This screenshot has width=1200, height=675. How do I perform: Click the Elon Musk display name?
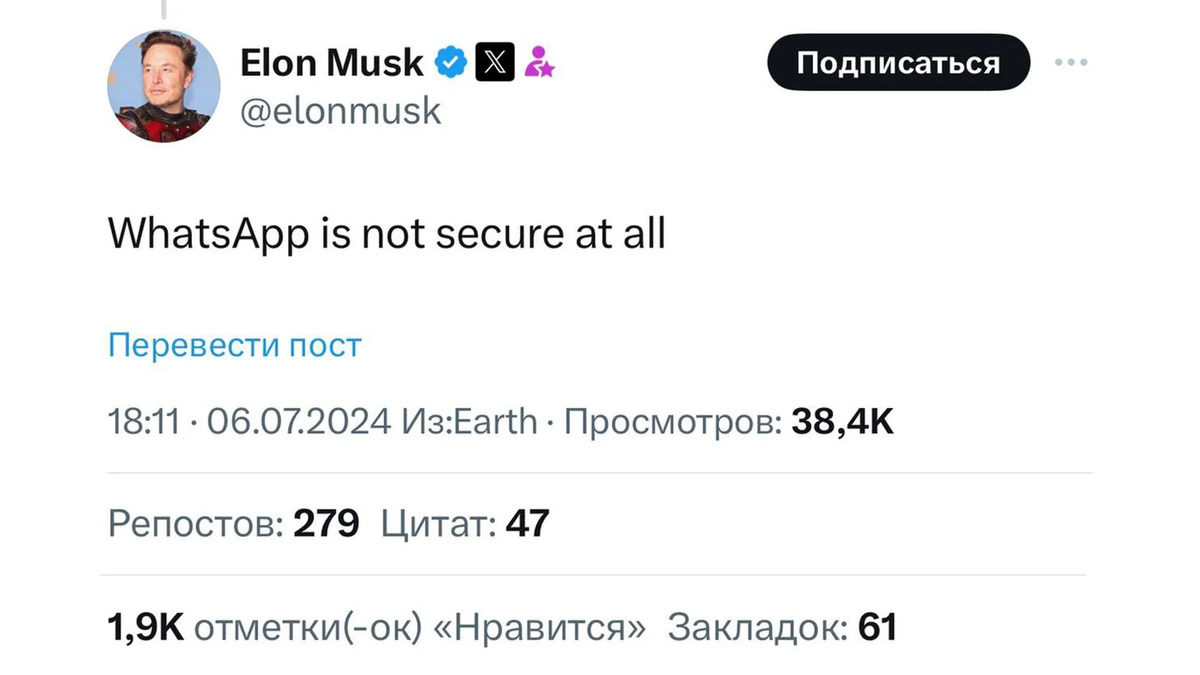coord(331,63)
